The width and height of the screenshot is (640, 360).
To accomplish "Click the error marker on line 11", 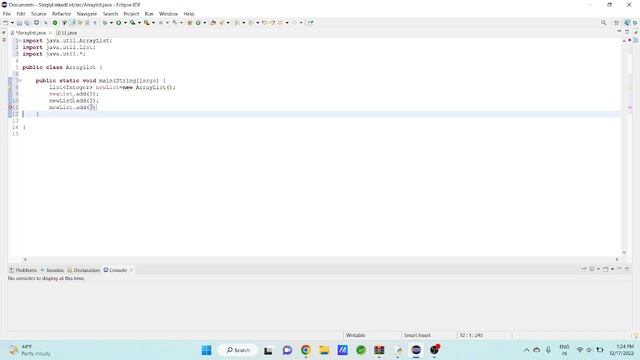I will coord(10,107).
